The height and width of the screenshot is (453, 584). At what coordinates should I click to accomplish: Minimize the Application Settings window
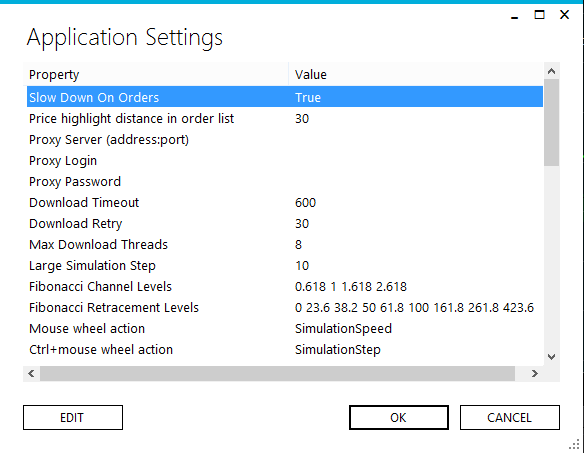(515, 15)
